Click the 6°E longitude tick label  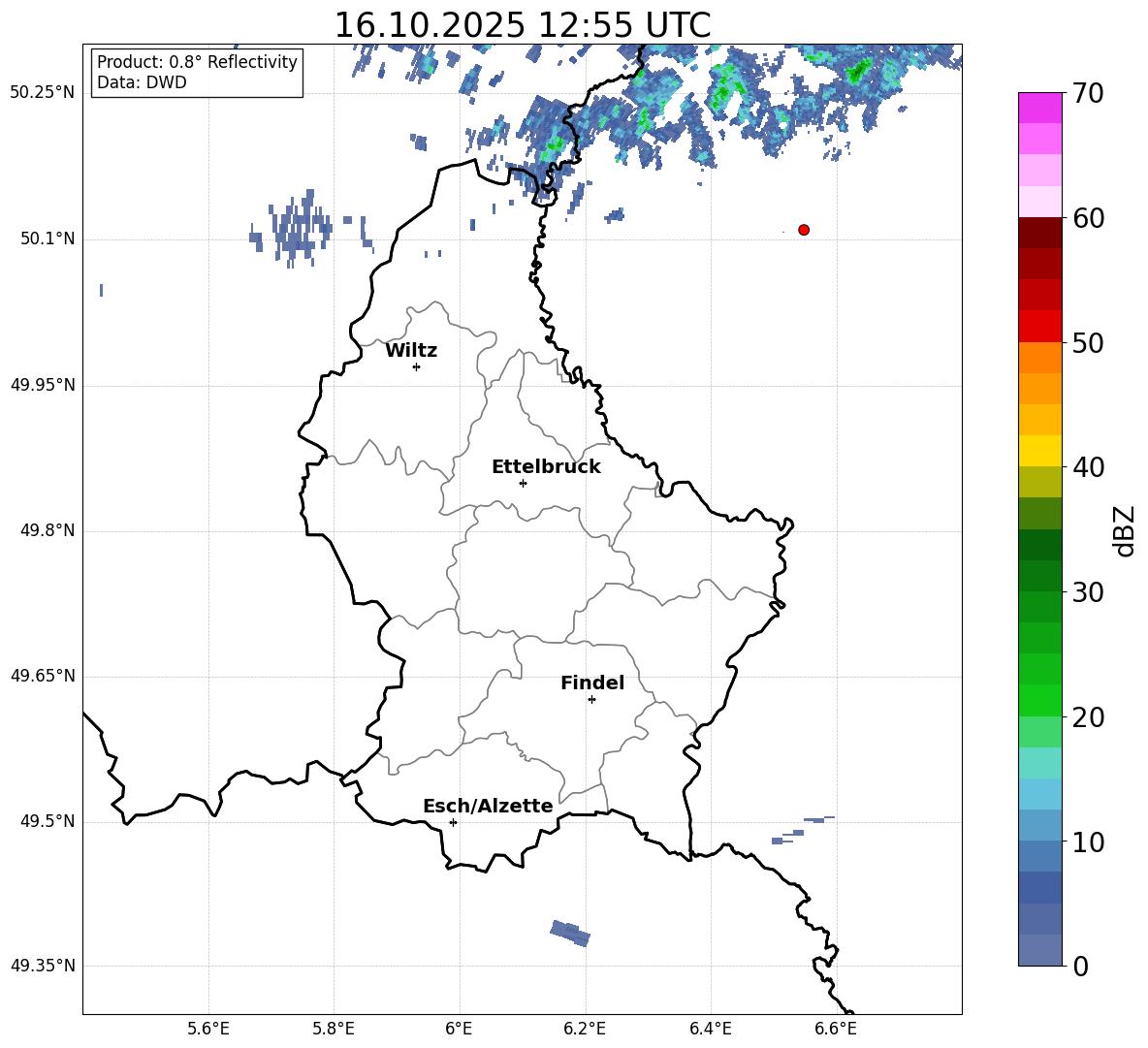pyautogui.click(x=460, y=1028)
